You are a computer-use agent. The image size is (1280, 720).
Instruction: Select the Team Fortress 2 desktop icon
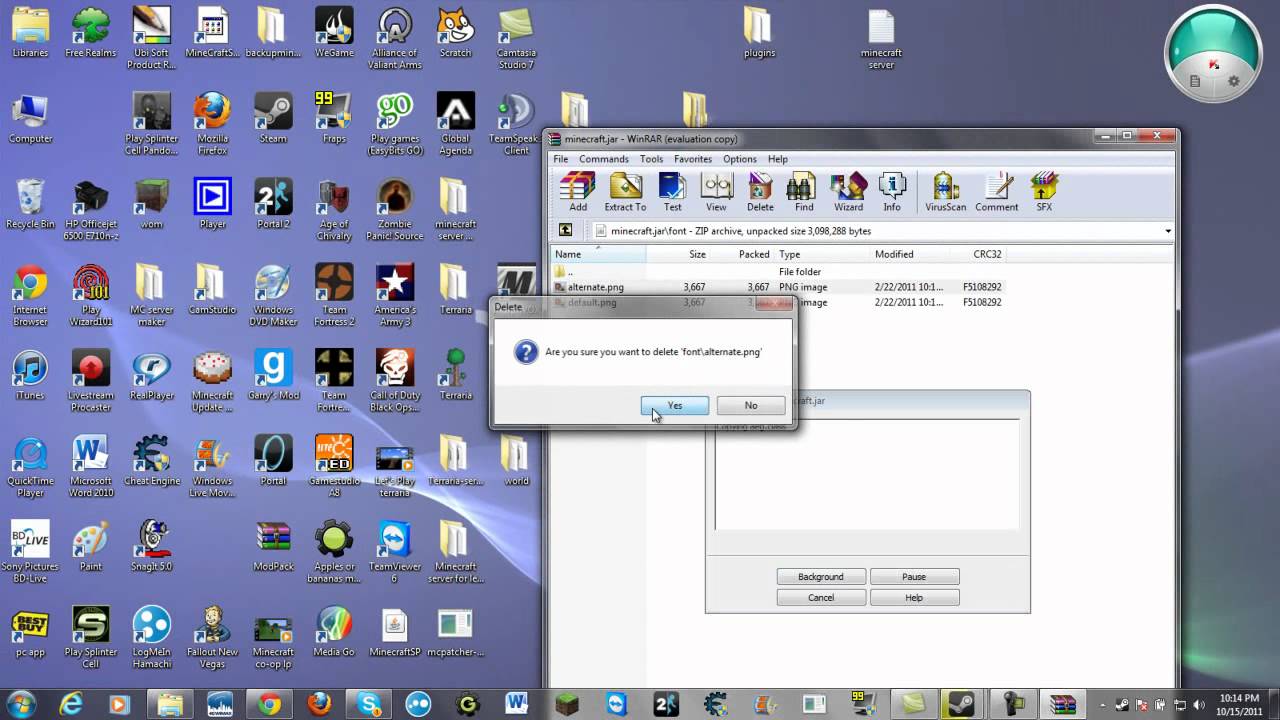pos(334,295)
